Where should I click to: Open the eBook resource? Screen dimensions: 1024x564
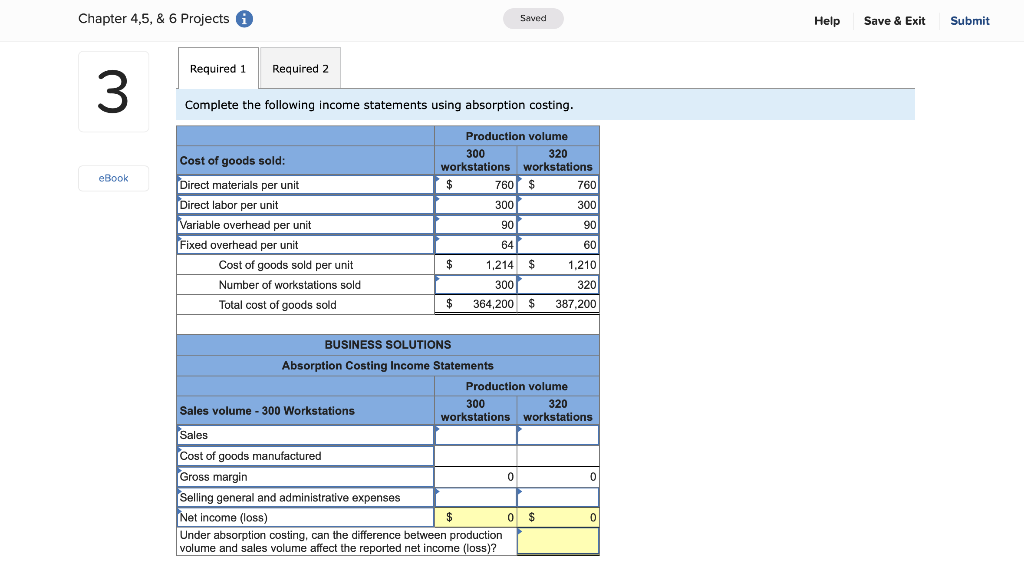[x=113, y=178]
